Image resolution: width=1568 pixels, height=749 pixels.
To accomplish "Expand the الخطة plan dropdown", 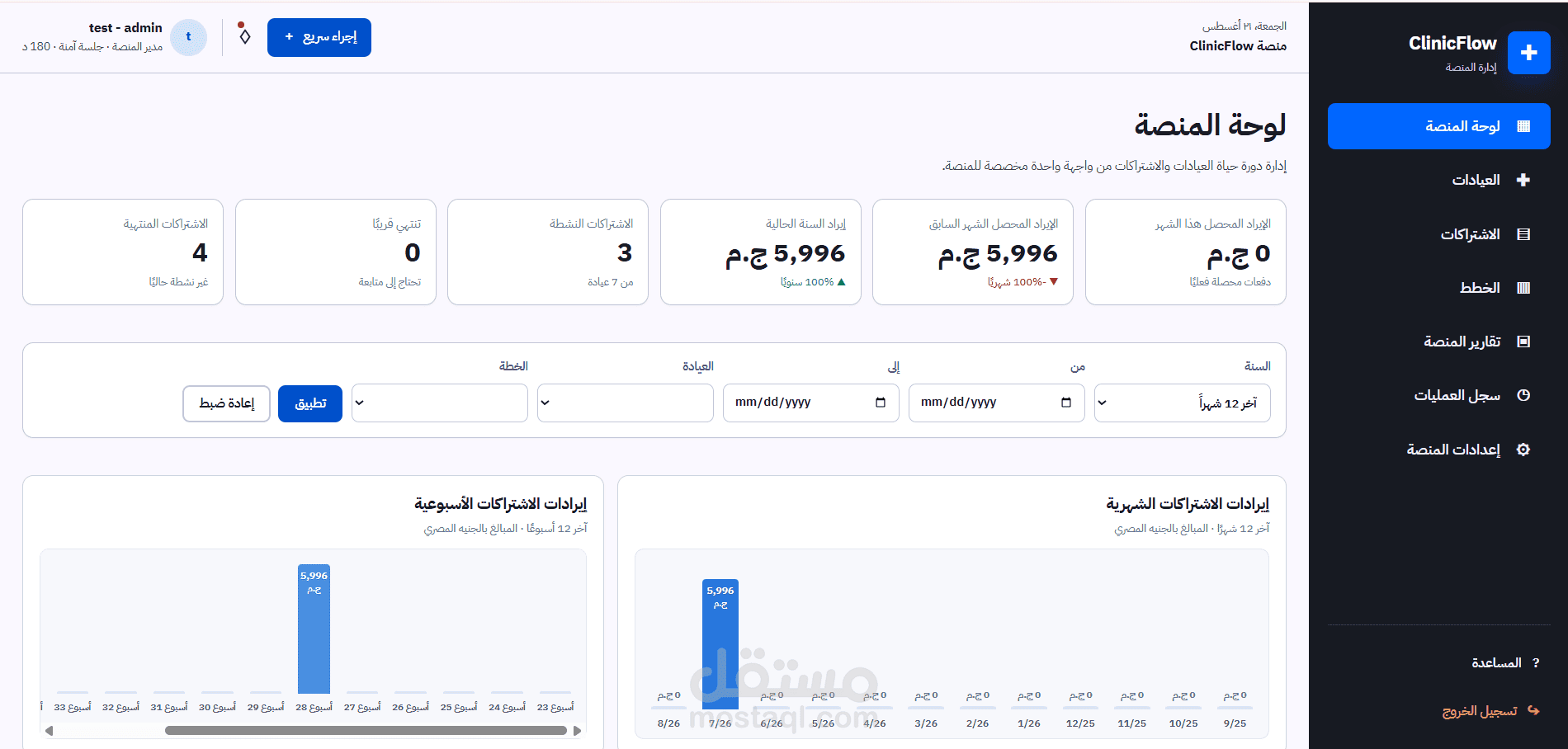I will [440, 403].
